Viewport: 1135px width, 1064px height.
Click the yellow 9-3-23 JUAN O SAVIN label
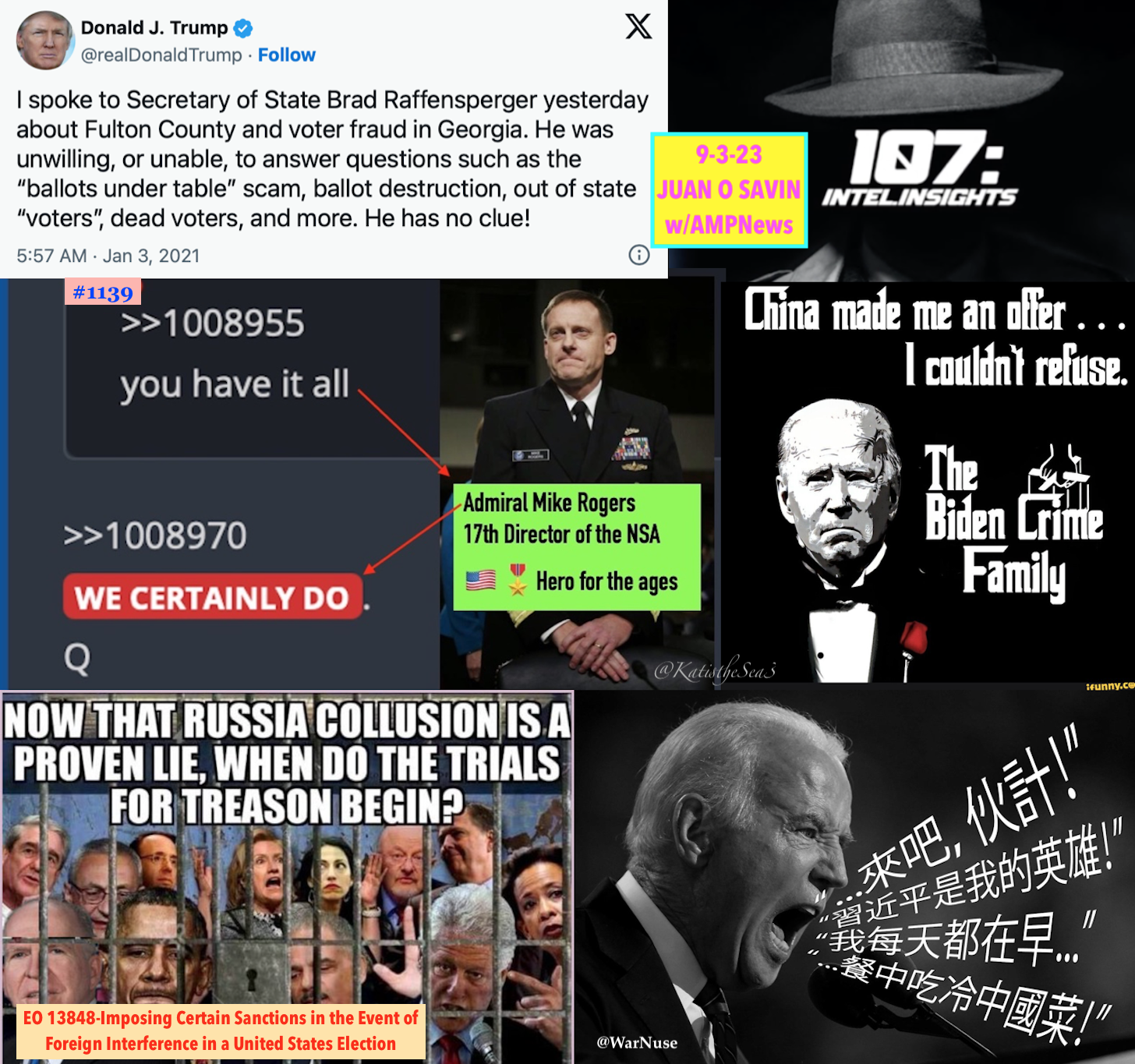point(729,190)
